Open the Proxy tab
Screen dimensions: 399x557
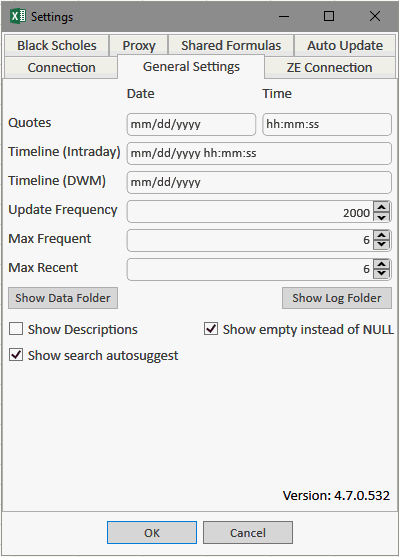139,45
